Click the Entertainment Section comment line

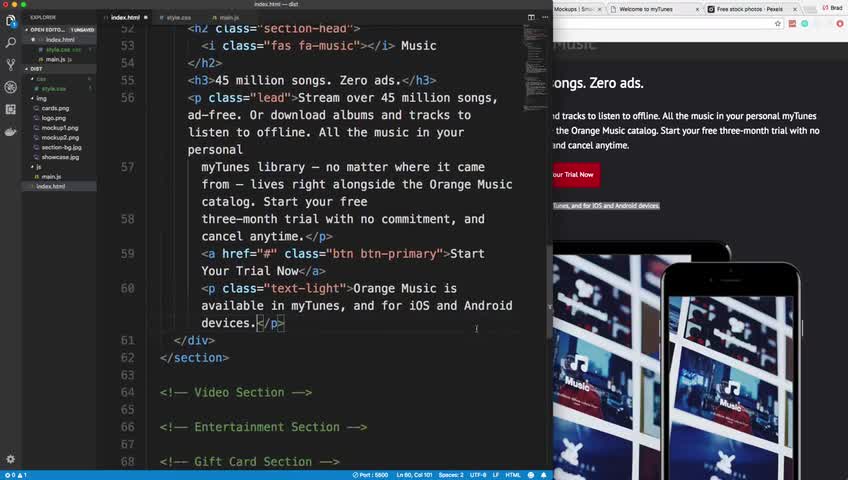tap(263, 427)
